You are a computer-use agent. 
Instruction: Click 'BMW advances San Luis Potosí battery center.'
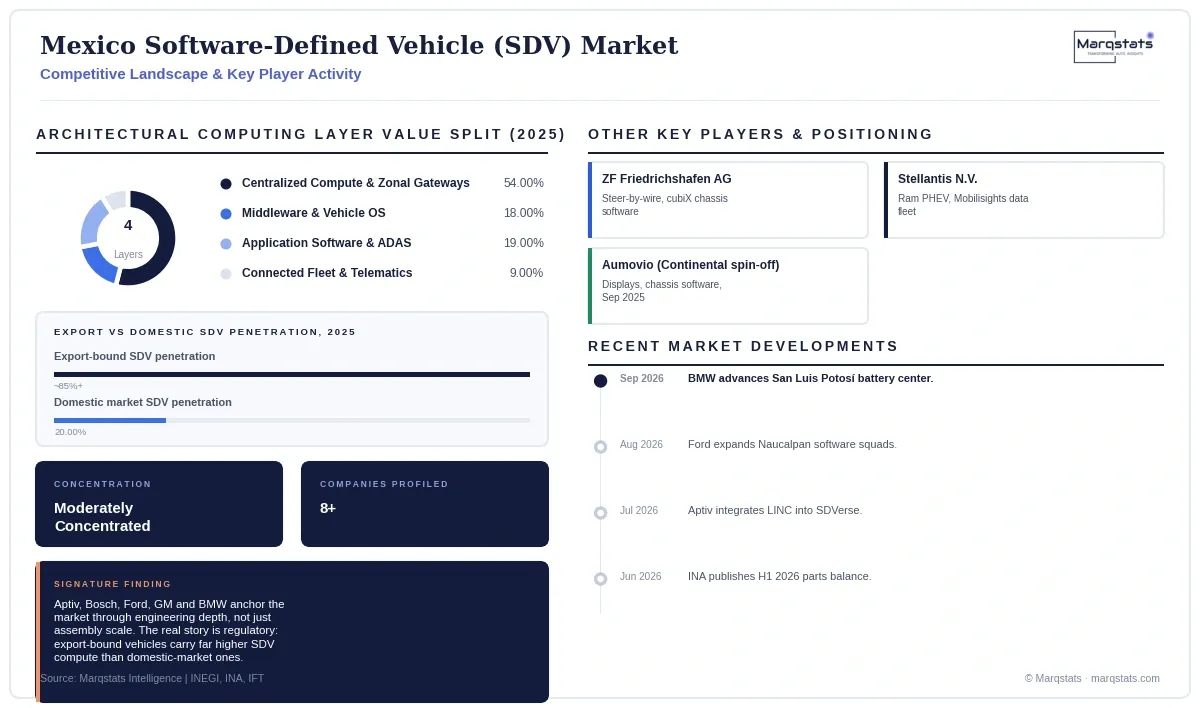click(x=810, y=378)
